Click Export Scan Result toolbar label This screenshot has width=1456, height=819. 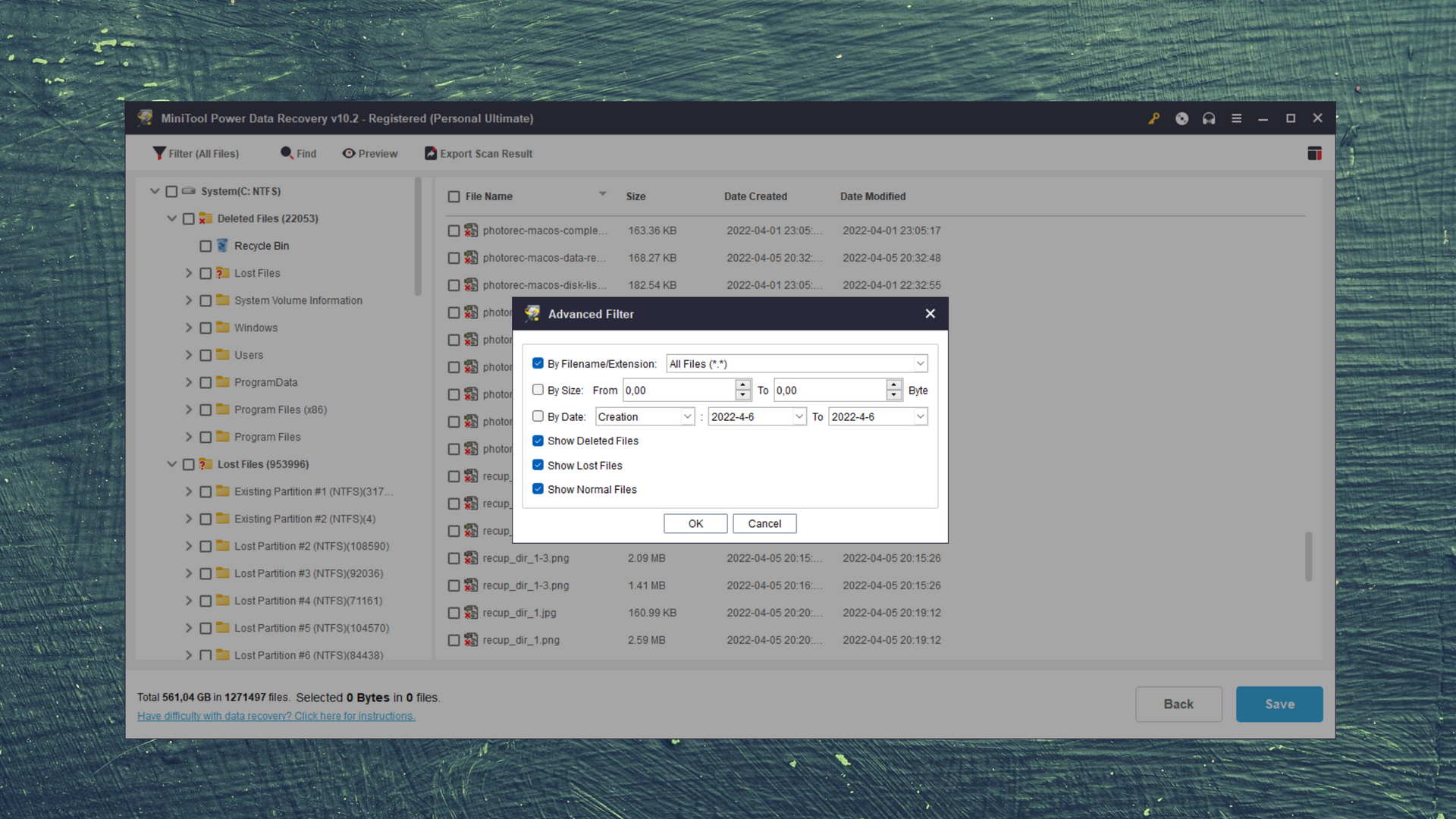486,153
